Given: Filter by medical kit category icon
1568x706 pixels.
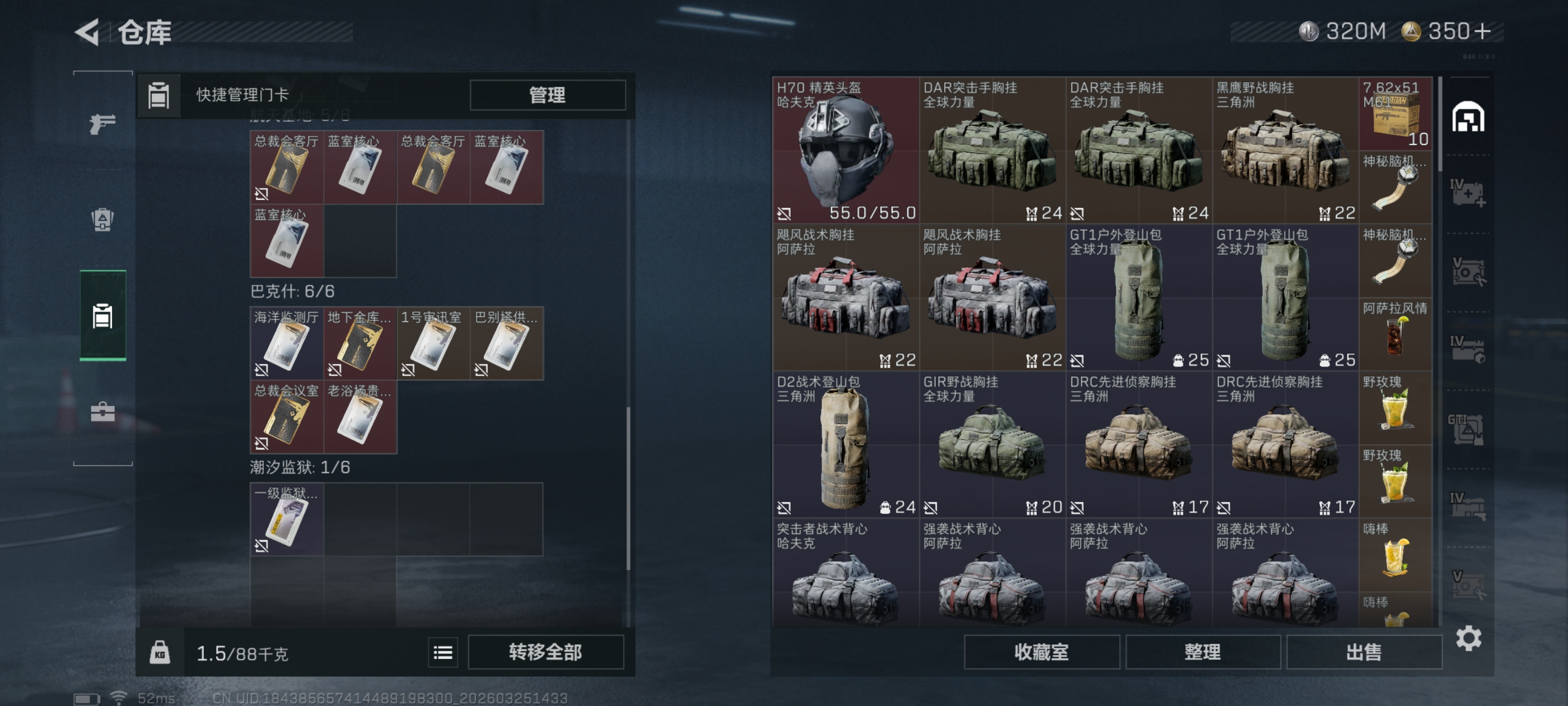Looking at the screenshot, I should coord(1467,193).
